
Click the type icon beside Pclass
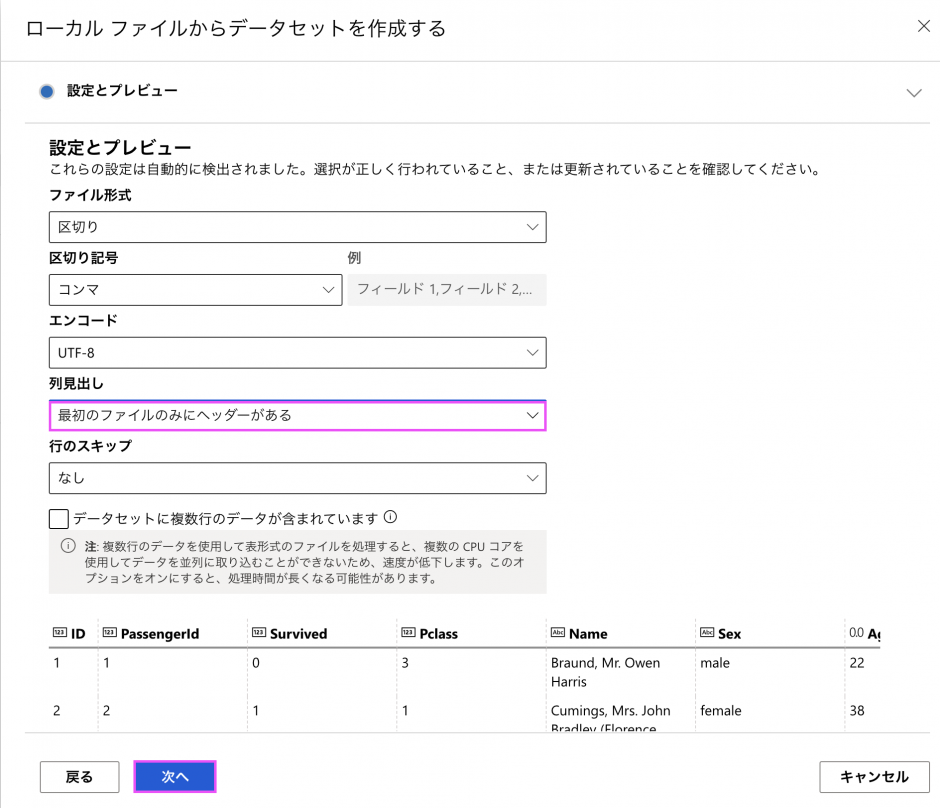[x=408, y=633]
